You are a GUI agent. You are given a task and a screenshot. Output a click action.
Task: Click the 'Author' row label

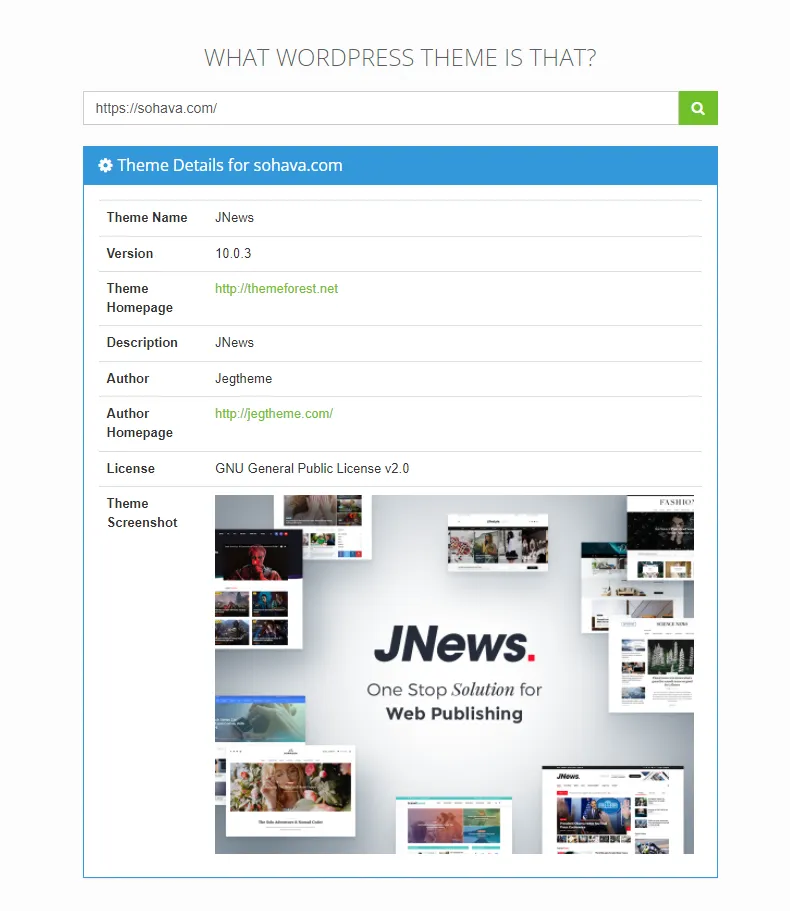pyautogui.click(x=128, y=379)
